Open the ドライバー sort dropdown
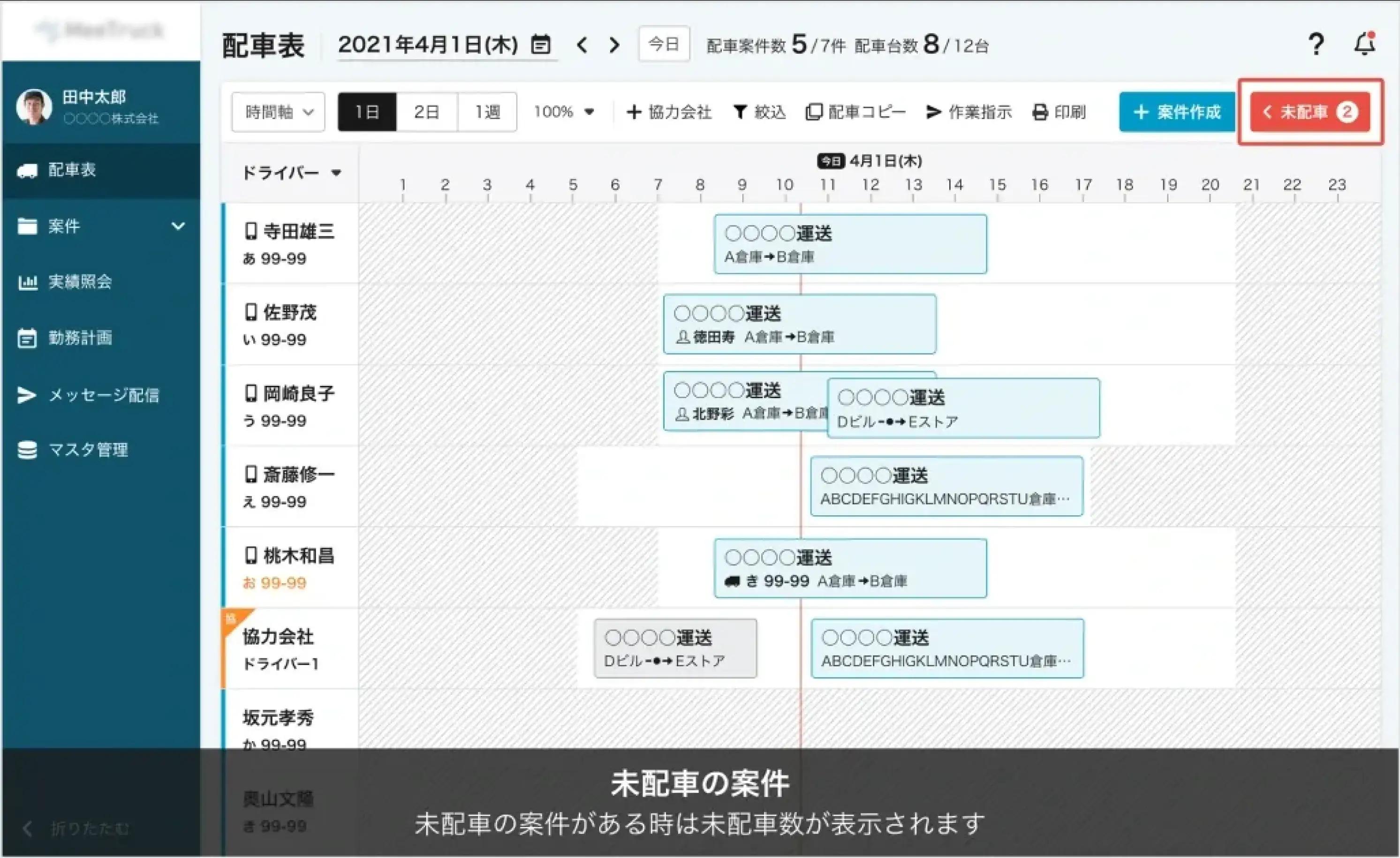1400x858 pixels. pyautogui.click(x=291, y=172)
